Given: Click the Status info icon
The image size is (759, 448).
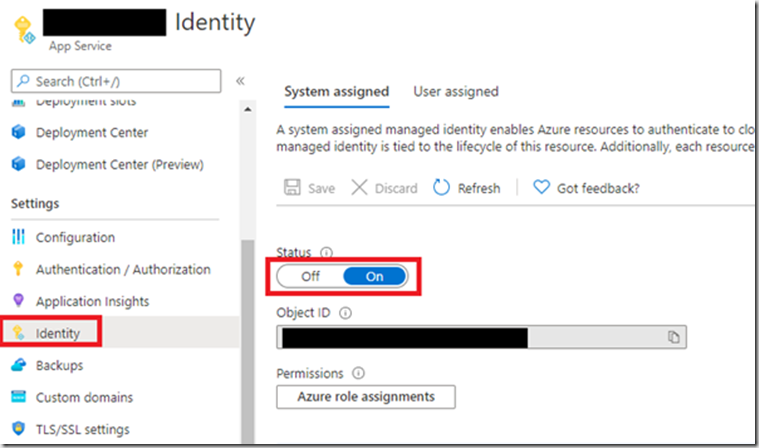Looking at the screenshot, I should point(327,252).
